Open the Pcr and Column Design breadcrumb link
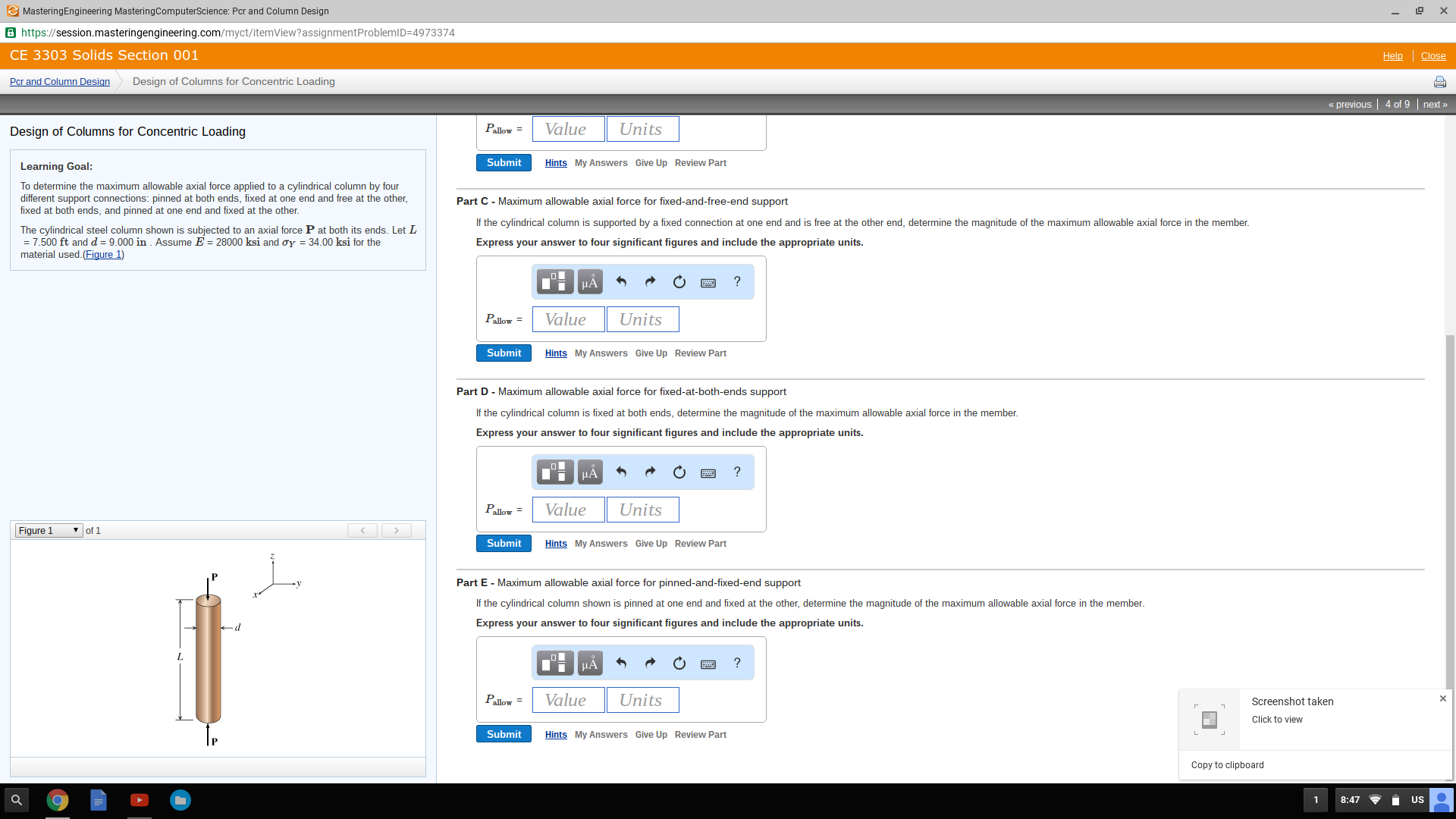 point(59,81)
